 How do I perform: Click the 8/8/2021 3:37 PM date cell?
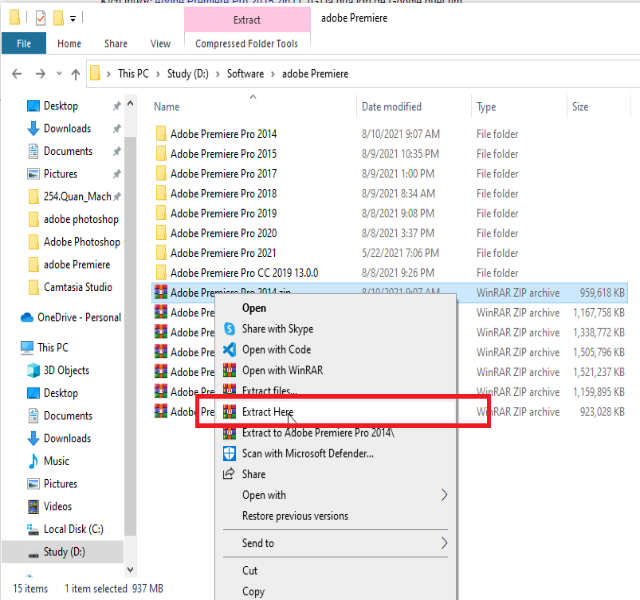[x=398, y=233]
